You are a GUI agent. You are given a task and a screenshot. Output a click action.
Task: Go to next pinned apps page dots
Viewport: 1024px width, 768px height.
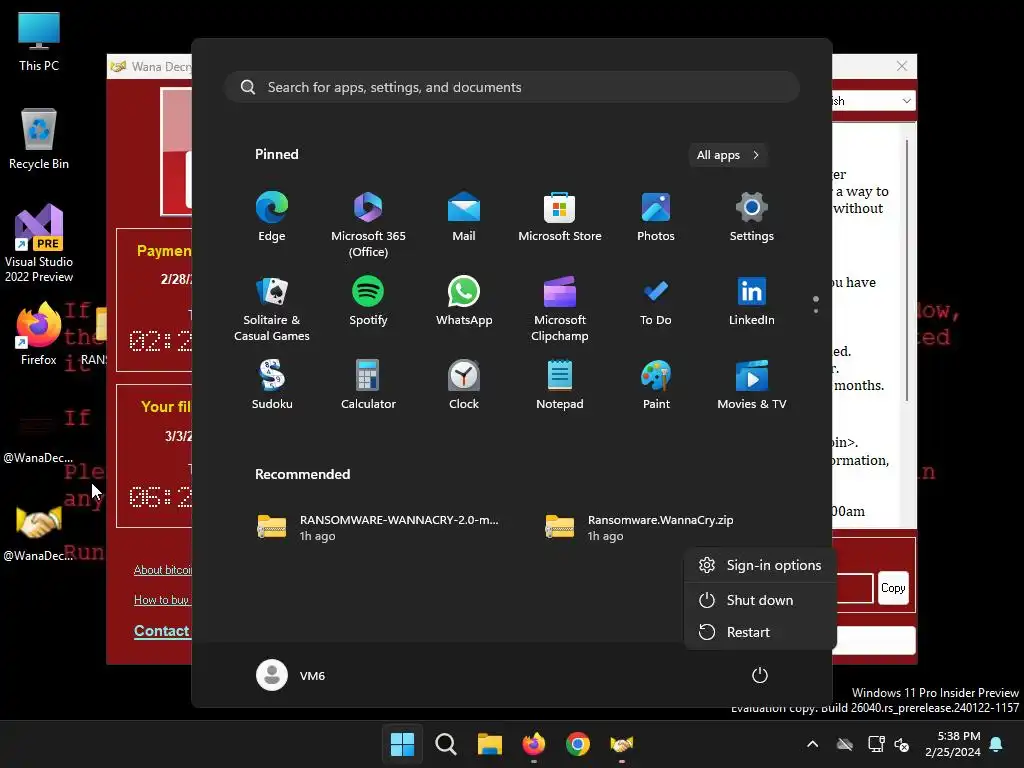pyautogui.click(x=816, y=304)
